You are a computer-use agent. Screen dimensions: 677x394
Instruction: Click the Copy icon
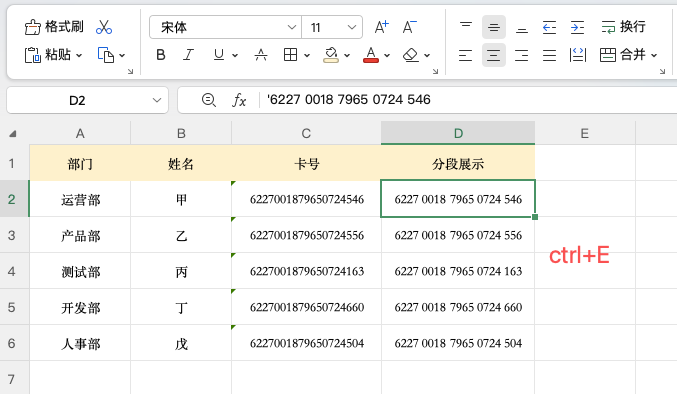[106, 55]
